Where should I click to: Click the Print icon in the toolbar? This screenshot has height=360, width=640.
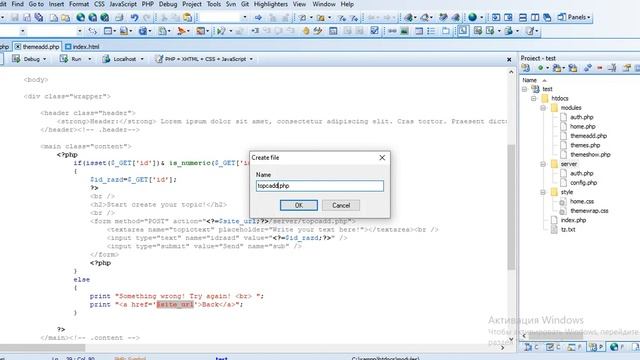119,18
